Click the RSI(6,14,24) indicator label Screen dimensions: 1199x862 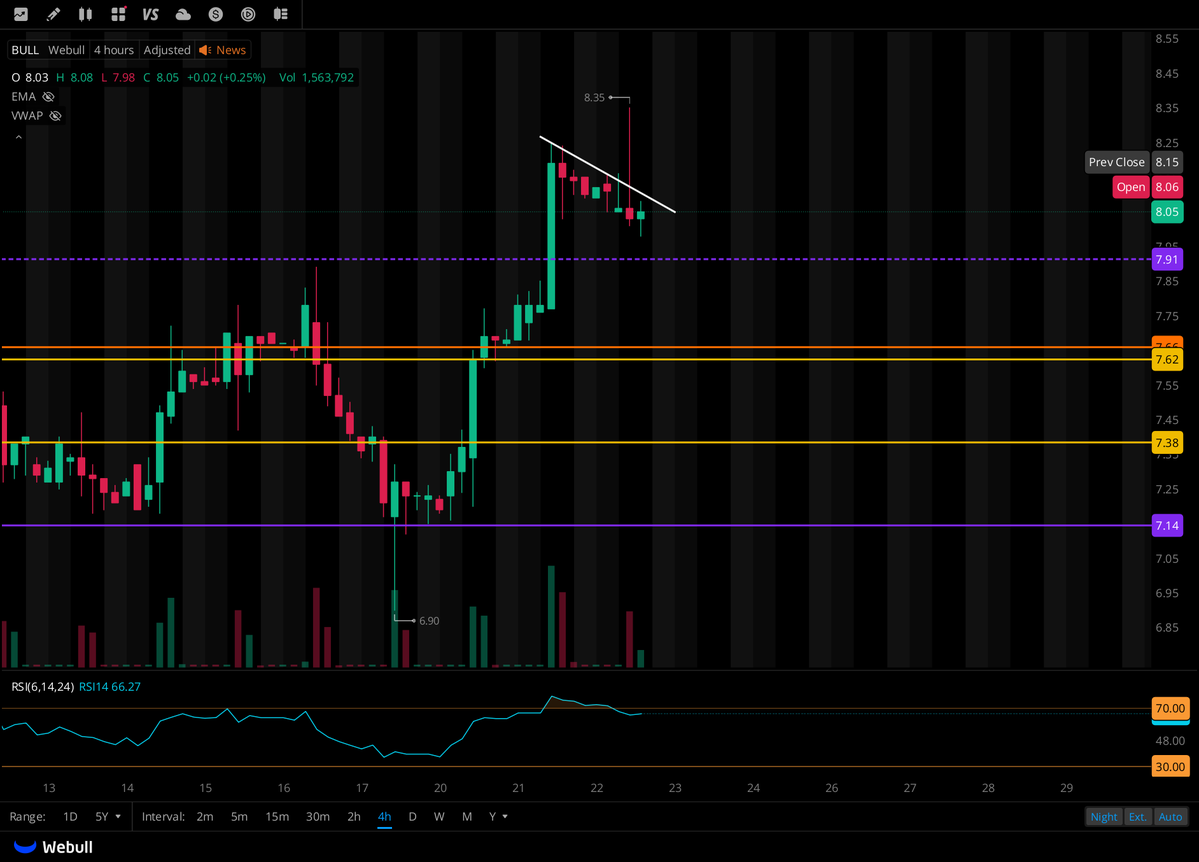pyautogui.click(x=43, y=687)
